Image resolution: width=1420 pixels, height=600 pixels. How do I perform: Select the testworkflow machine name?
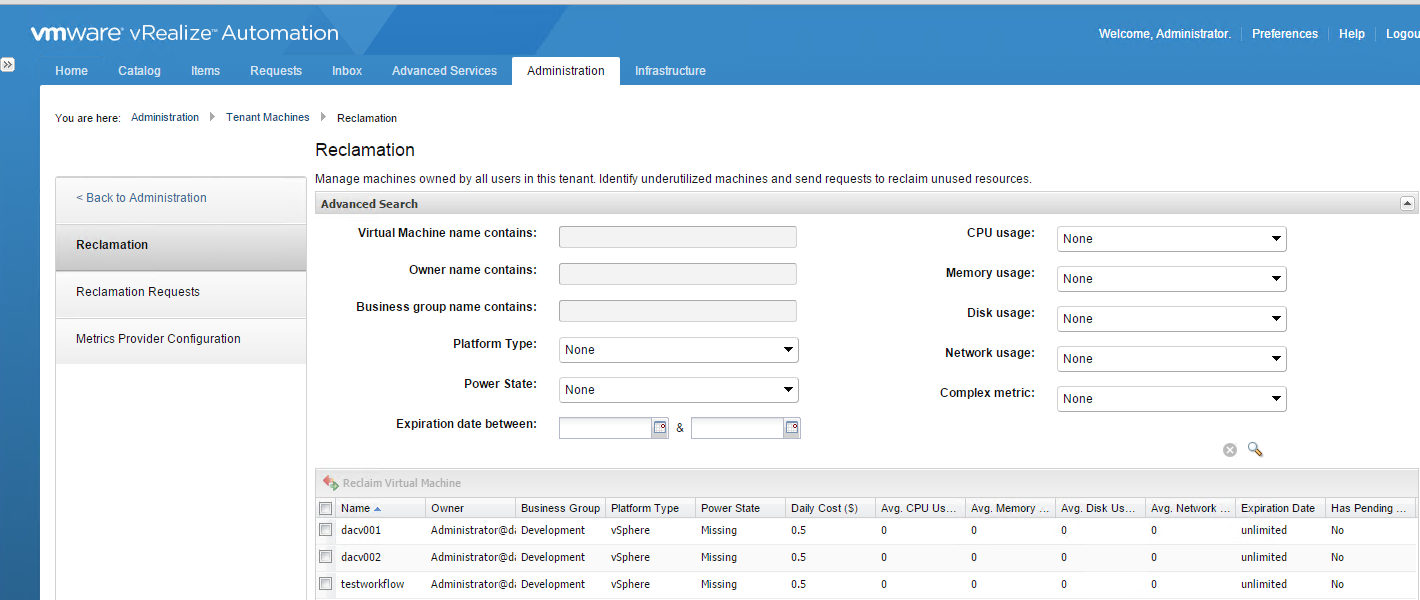(x=373, y=584)
